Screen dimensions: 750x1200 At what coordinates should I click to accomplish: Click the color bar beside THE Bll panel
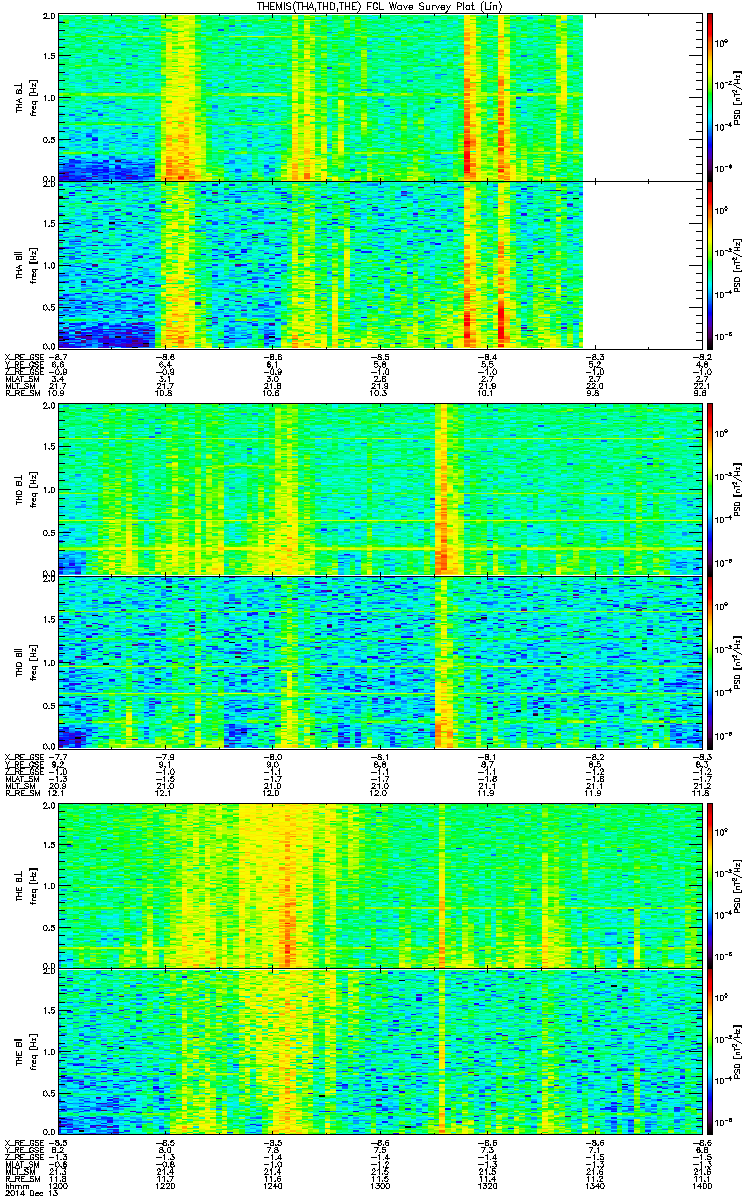(x=709, y=1051)
